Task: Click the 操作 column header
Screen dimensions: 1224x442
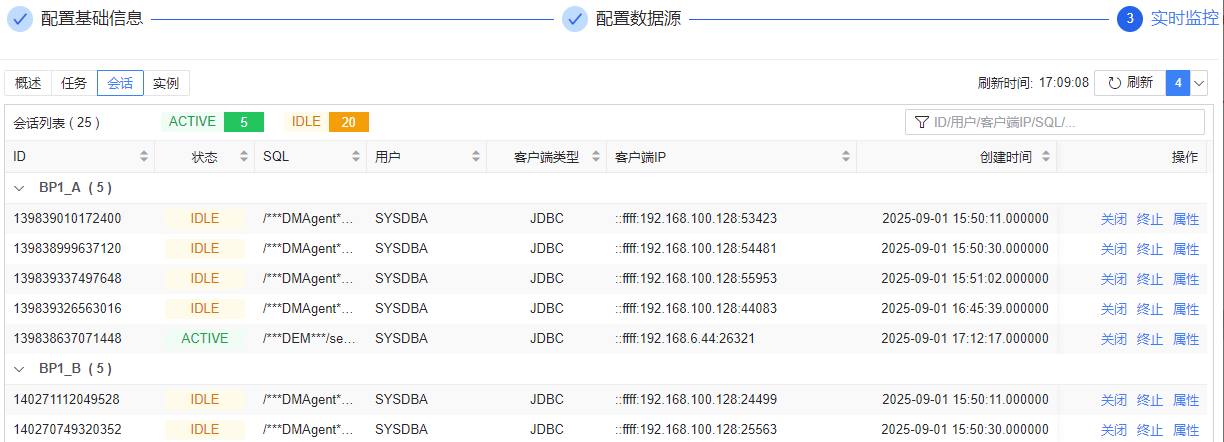Action: [1185, 157]
